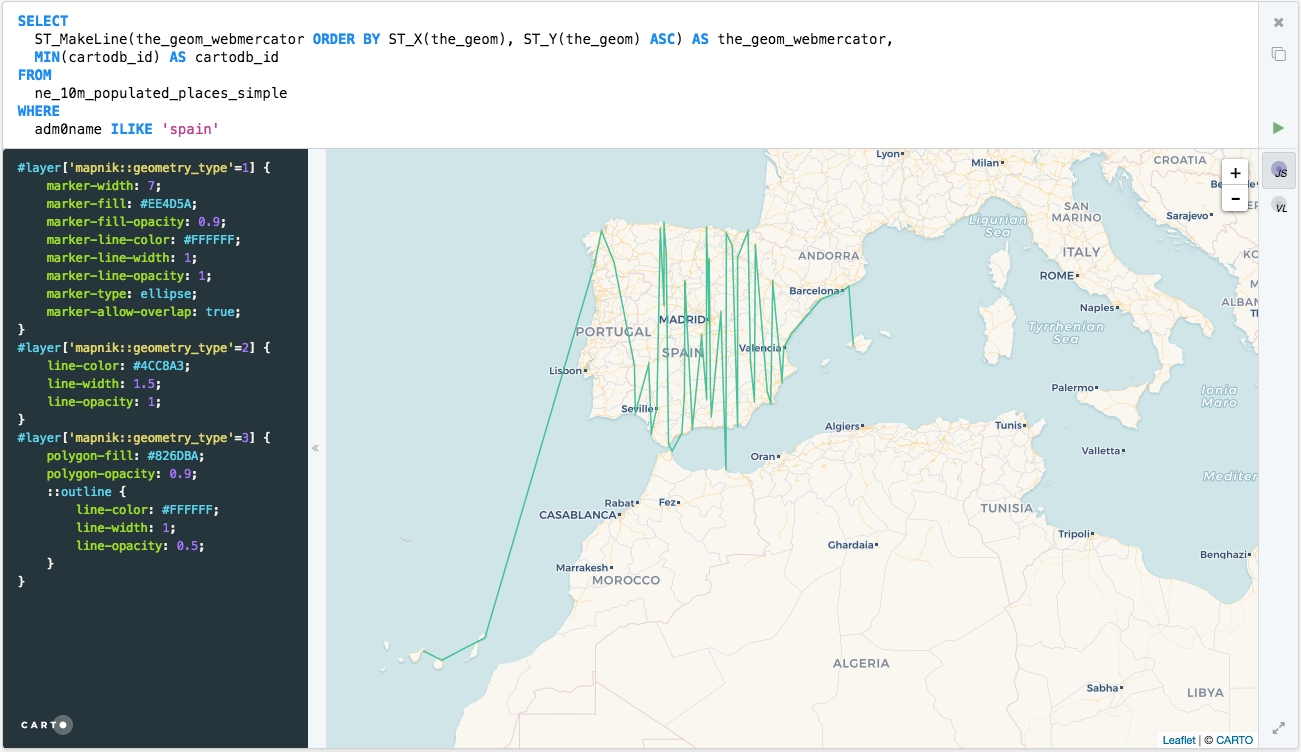
Task: Click the line-color #4CC8A3 value
Action: [157, 366]
